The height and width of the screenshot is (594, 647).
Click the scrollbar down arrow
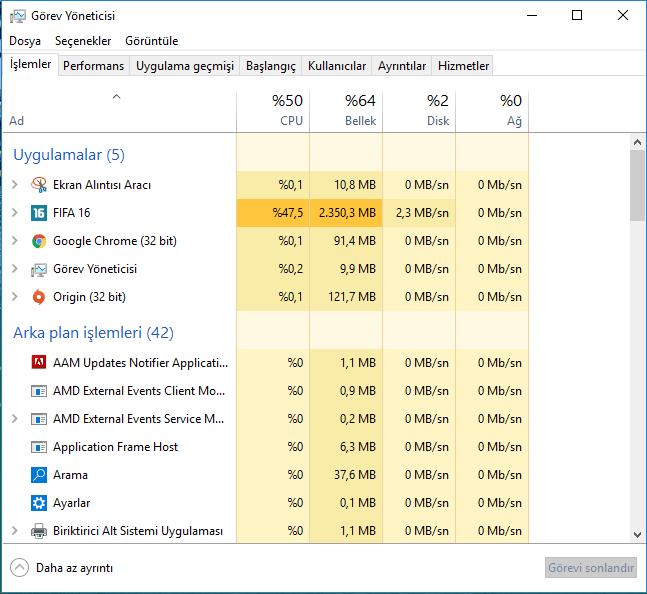(x=637, y=535)
